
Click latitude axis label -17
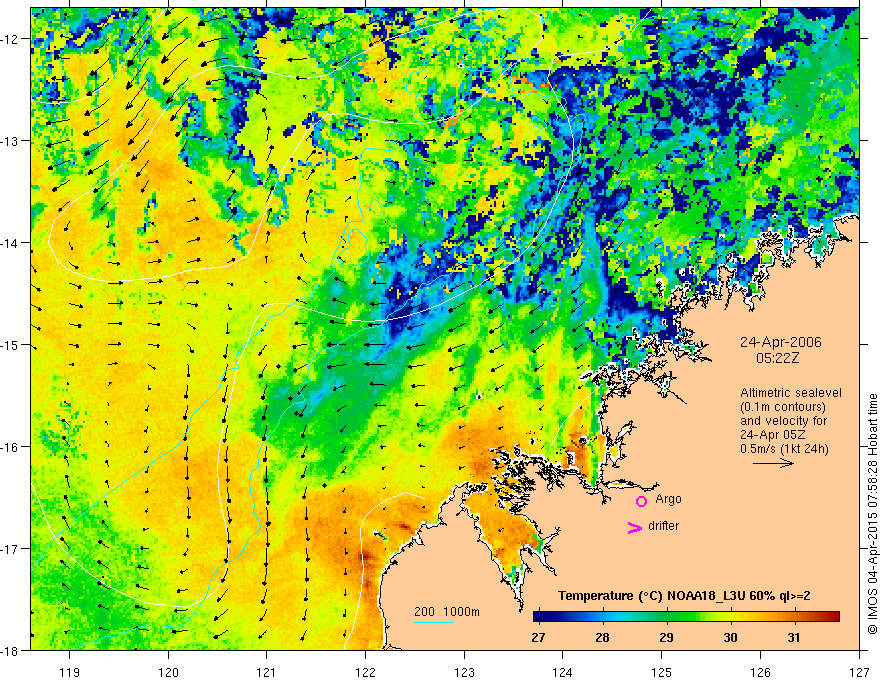tap(10, 548)
